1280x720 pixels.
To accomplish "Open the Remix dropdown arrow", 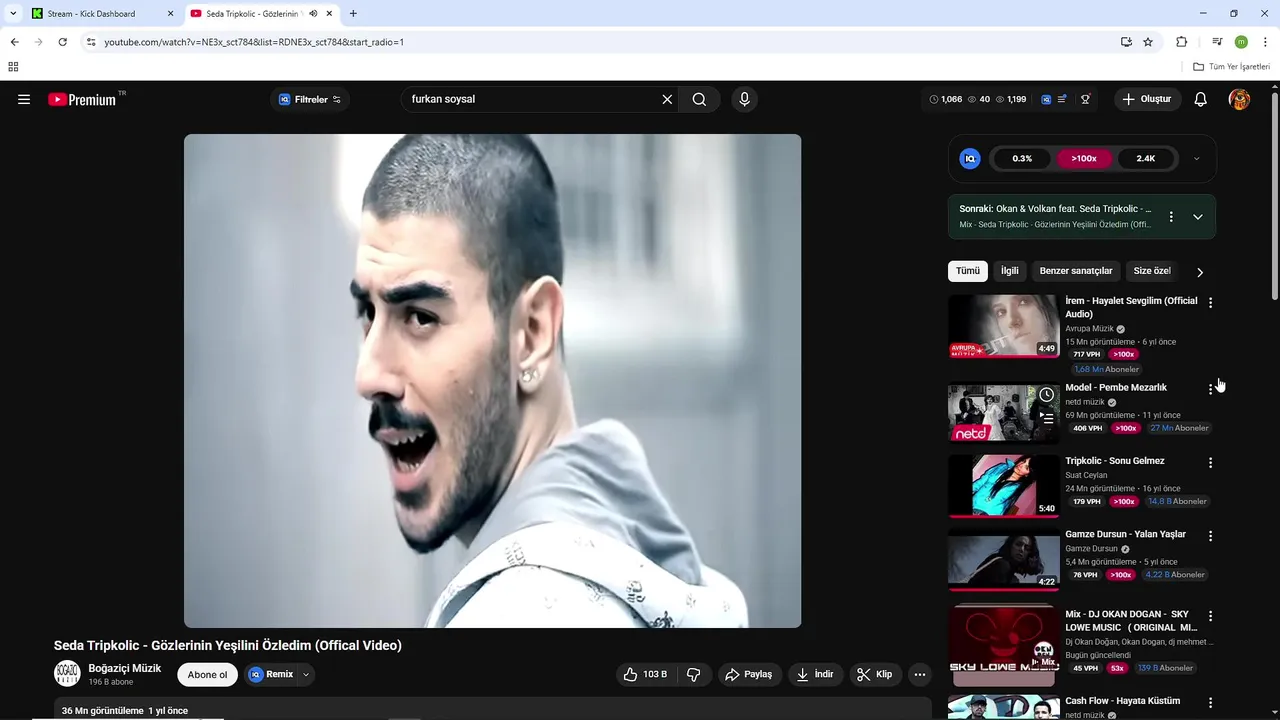I will coord(306,674).
